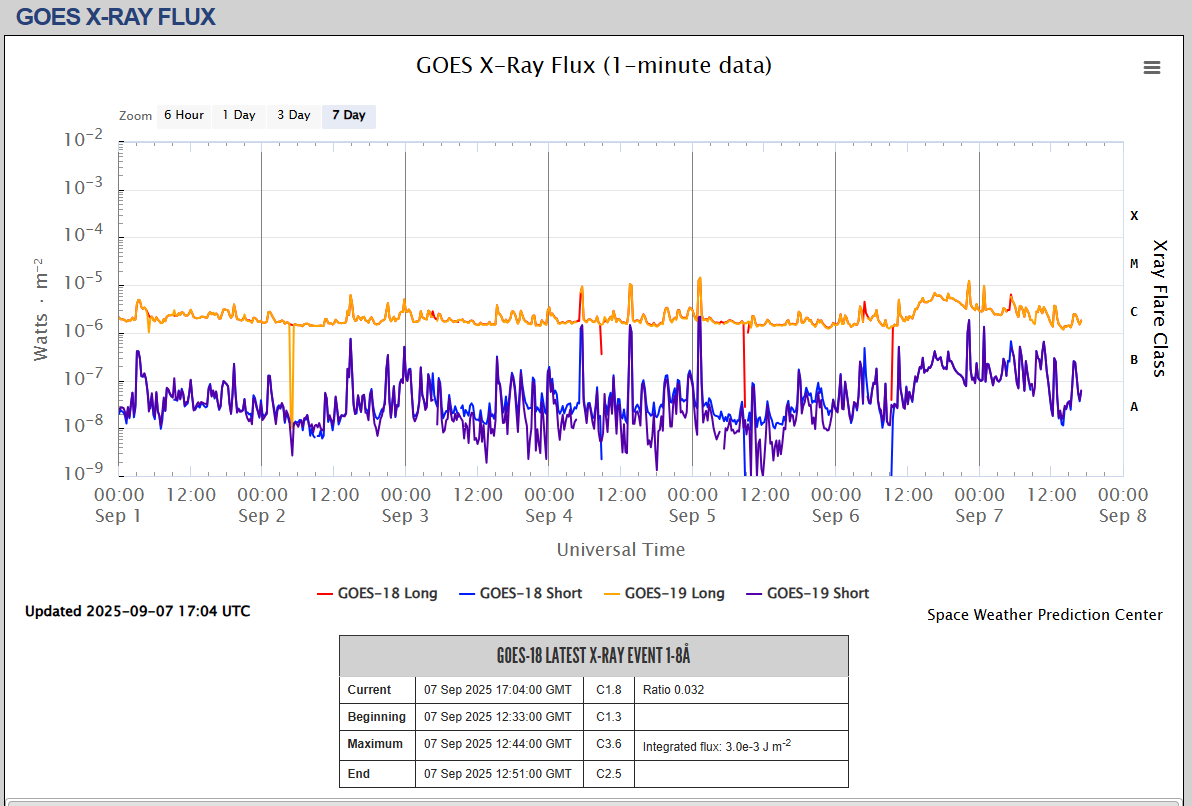The width and height of the screenshot is (1192, 806).
Task: Click the purple GOES-19 Short line swatch
Action: tap(753, 594)
